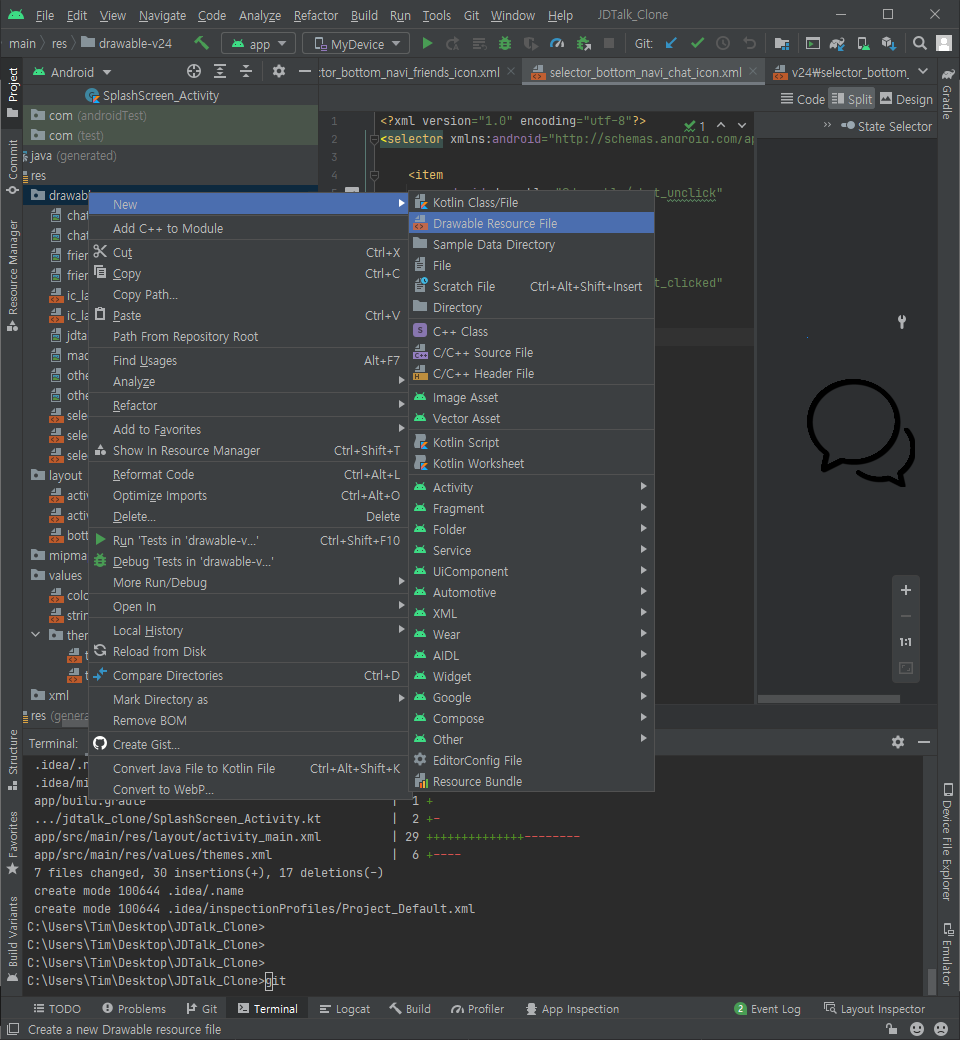Close the selector_bottom_navi_chat_icon.xml tab

coord(753,72)
